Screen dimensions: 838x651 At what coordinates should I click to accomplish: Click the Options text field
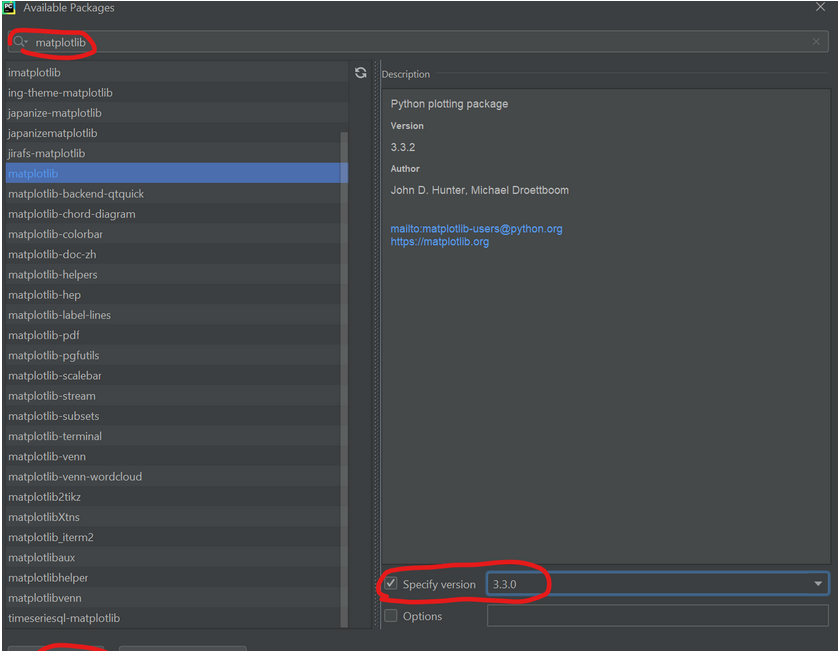click(657, 616)
